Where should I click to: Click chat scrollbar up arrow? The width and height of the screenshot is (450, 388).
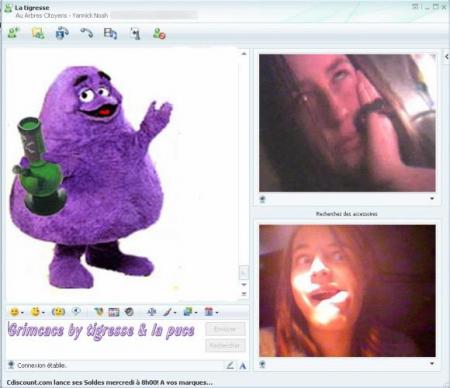point(244,54)
